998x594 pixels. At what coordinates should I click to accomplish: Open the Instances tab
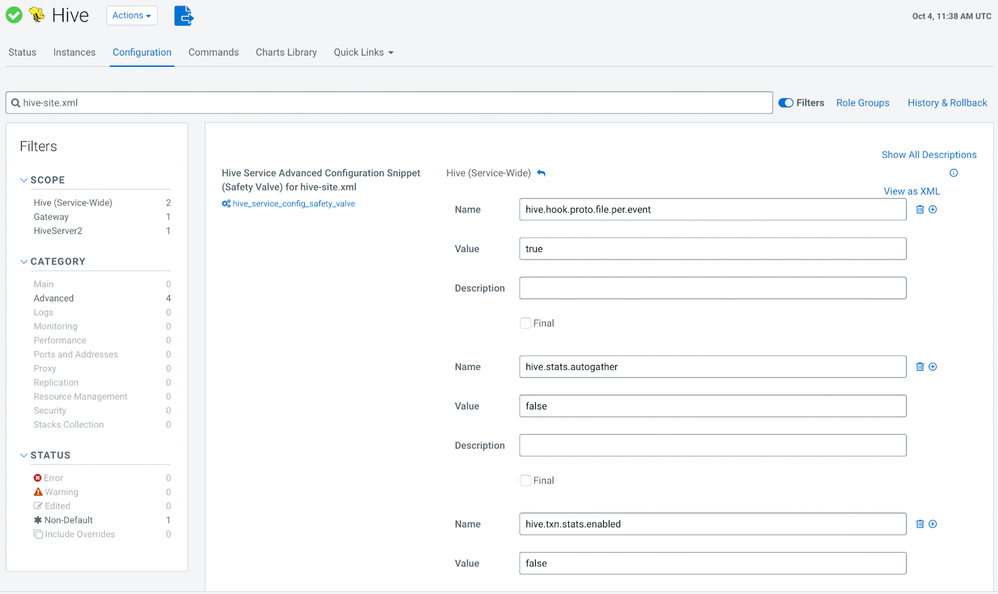(x=74, y=52)
